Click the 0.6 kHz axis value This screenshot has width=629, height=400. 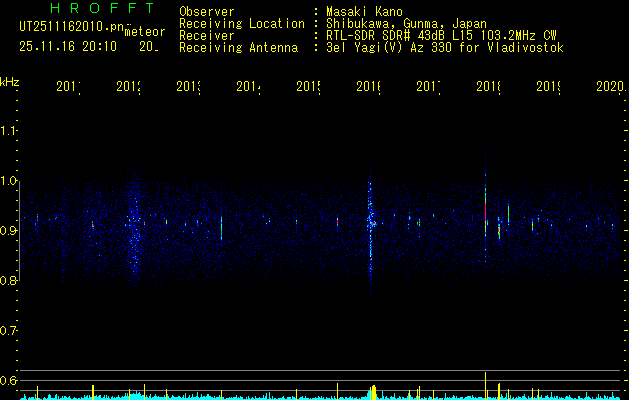(x=9, y=380)
